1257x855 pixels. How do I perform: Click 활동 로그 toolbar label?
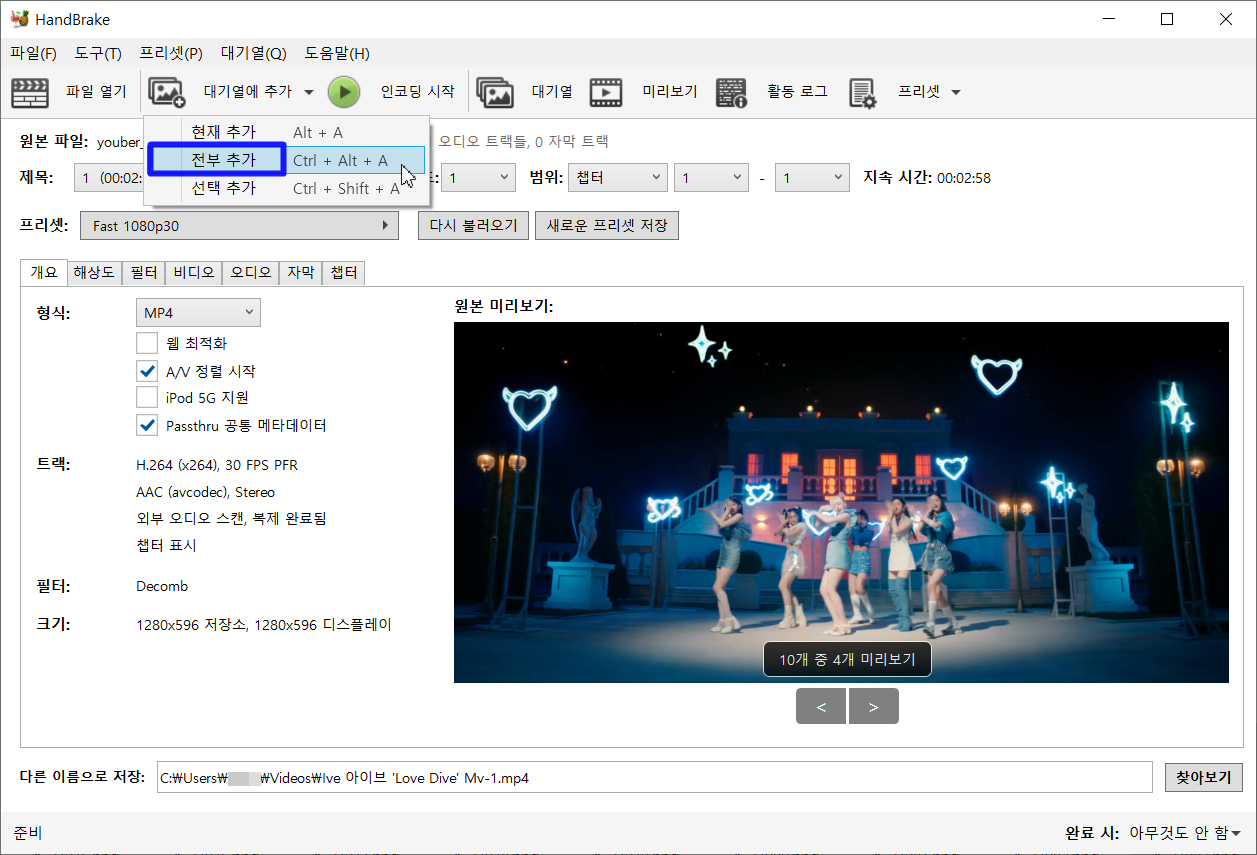[797, 92]
